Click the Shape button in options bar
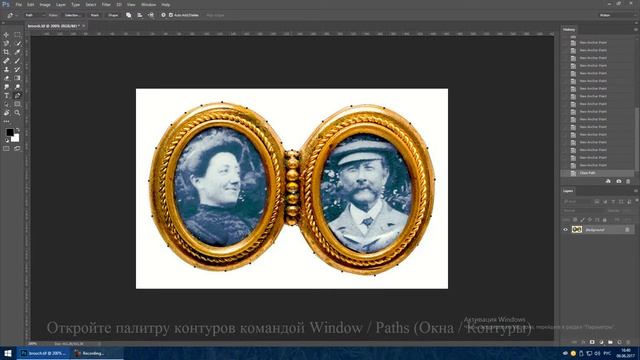This screenshot has height=360, width=640. [113, 15]
